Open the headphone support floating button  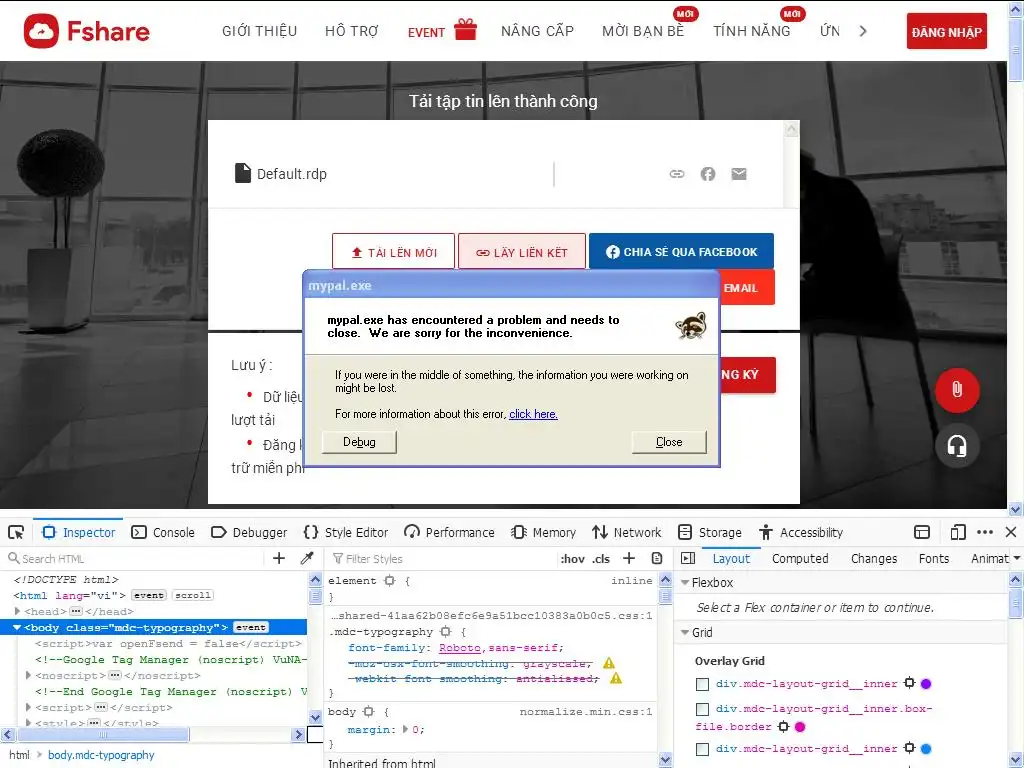(957, 447)
